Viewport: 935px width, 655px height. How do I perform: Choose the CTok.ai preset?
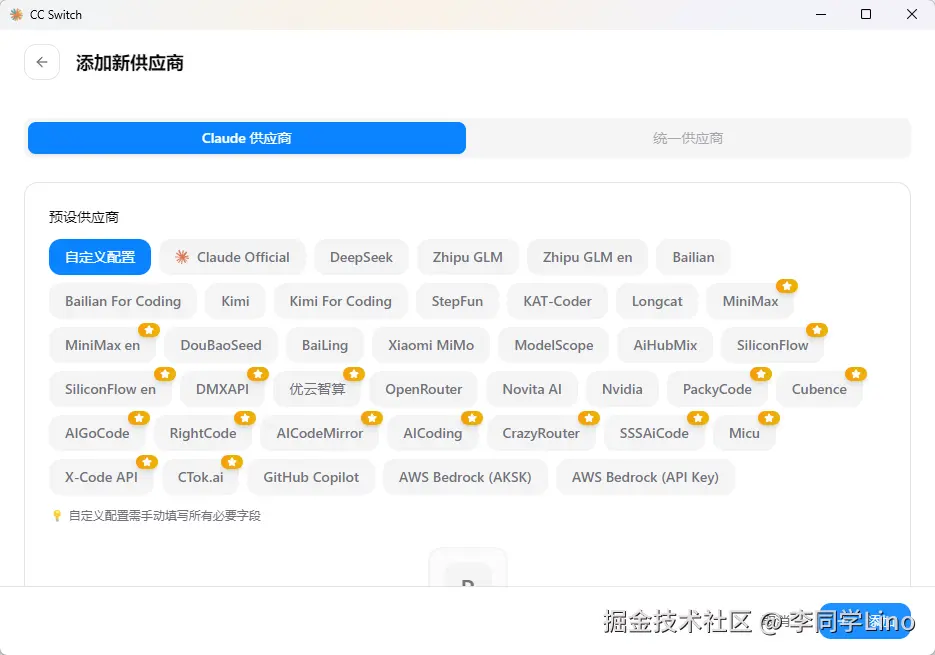point(200,477)
